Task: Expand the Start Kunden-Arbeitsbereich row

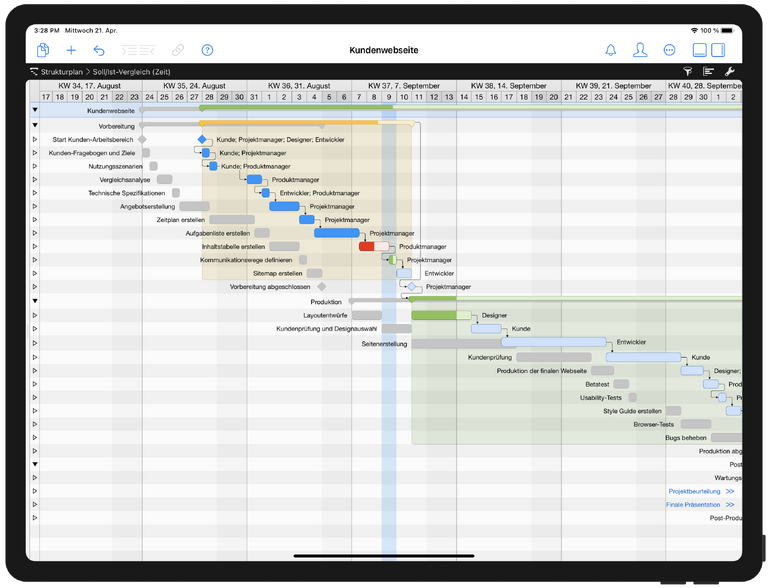Action: 35,140
